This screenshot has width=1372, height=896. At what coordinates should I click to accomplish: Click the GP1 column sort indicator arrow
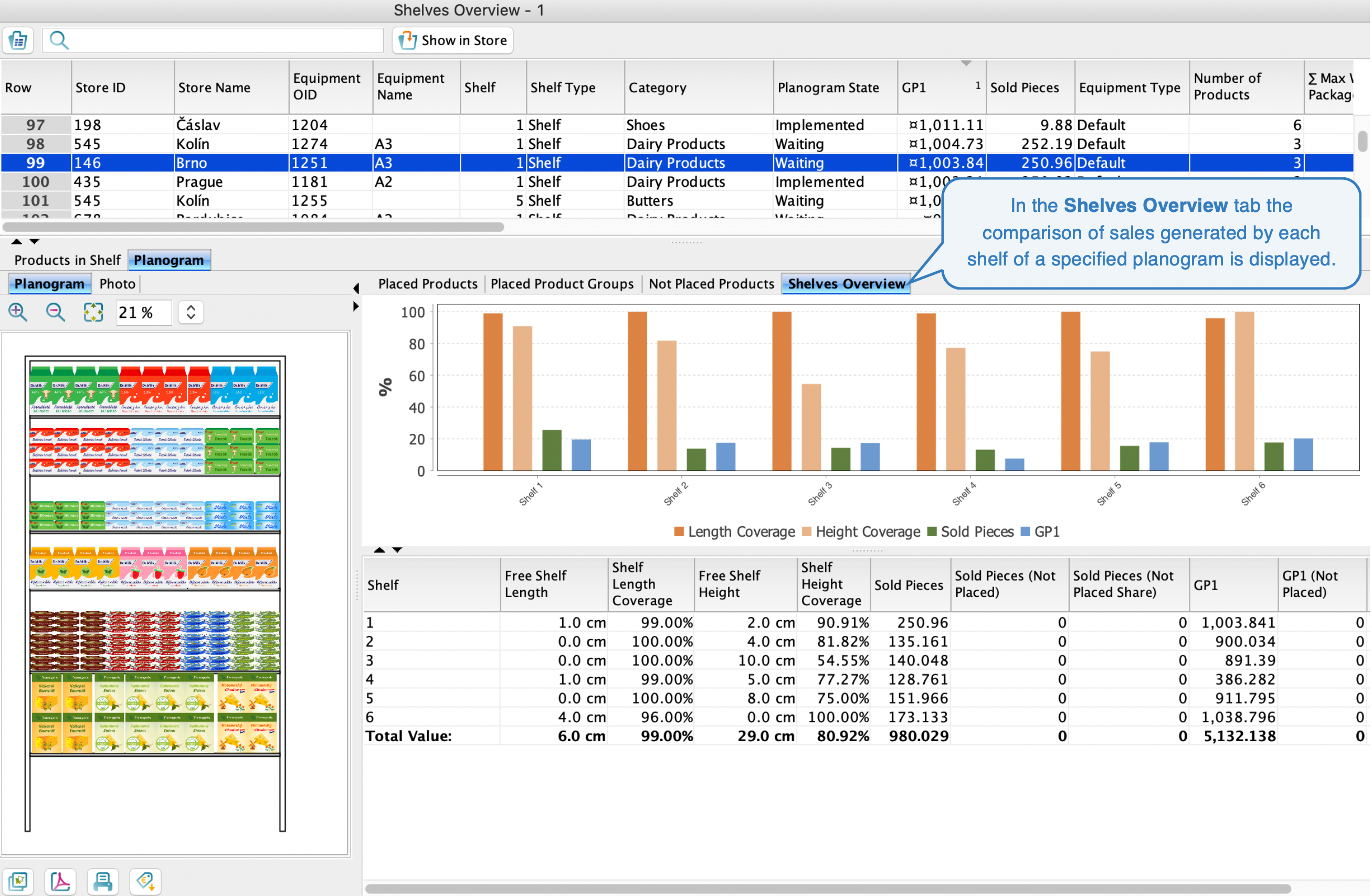[966, 63]
